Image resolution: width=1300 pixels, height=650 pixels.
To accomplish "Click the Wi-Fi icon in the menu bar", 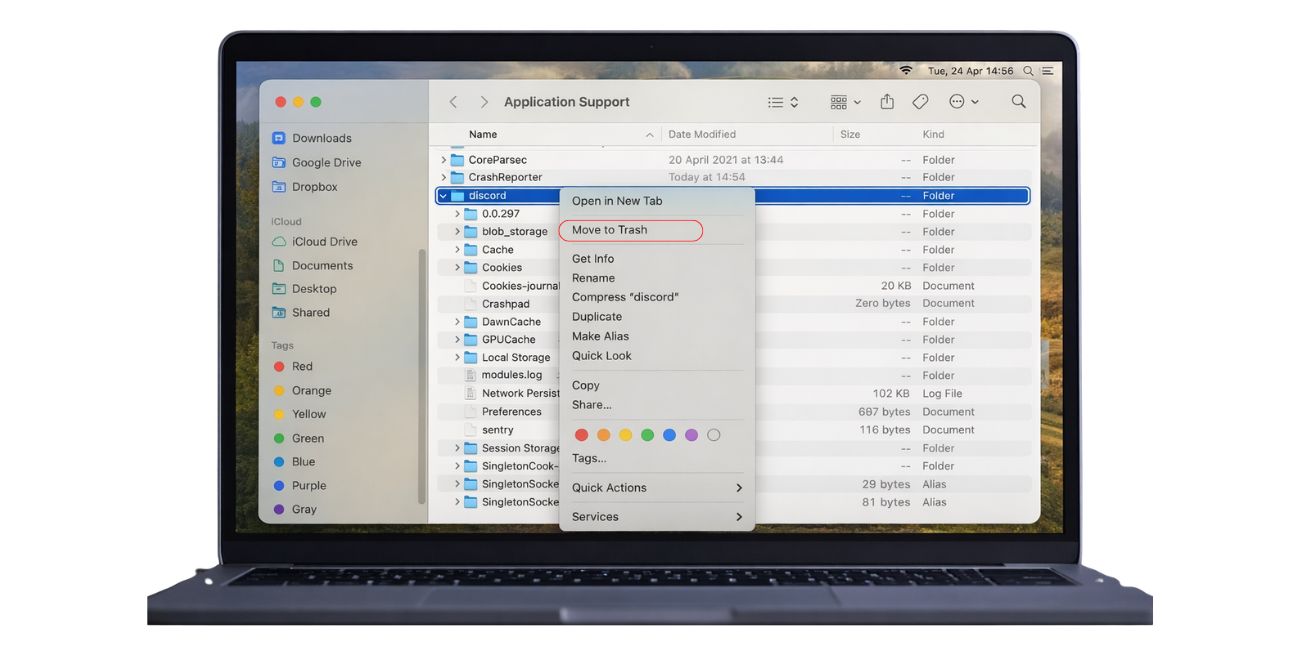I will [x=907, y=70].
